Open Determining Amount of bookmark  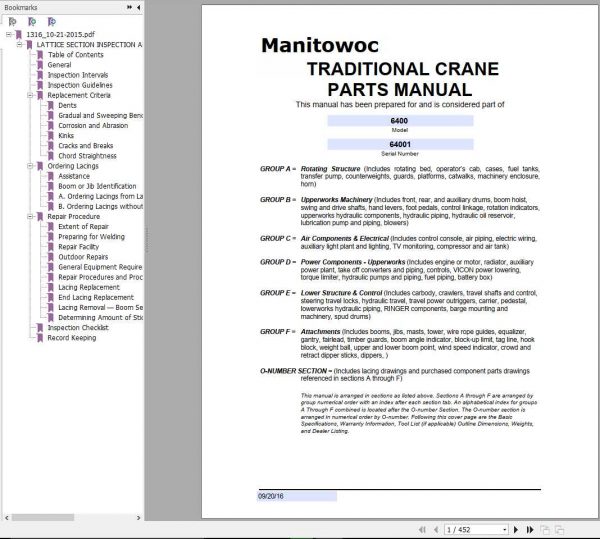(x=100, y=318)
